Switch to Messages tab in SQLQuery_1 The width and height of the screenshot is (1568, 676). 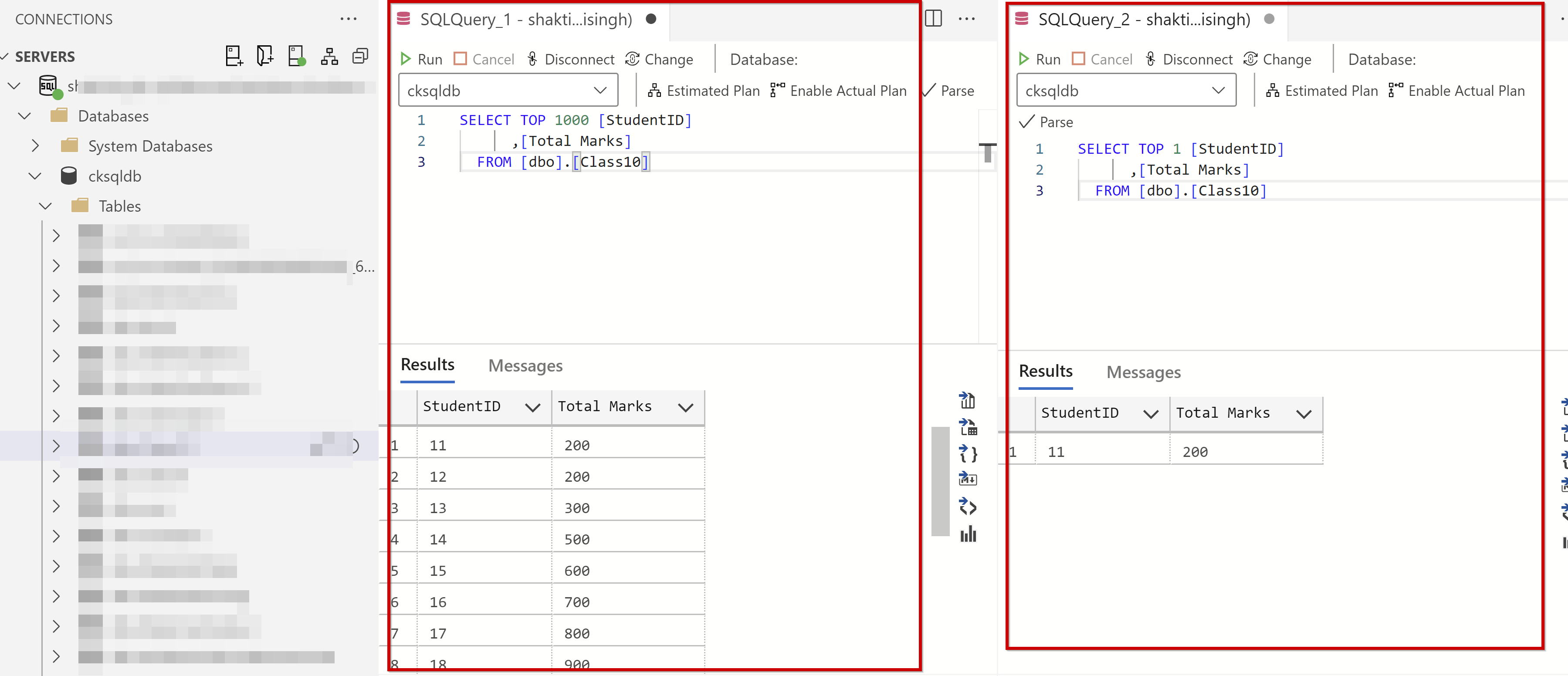[525, 365]
